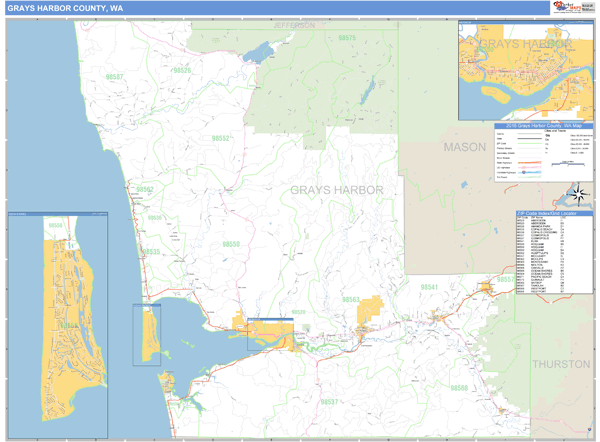Click the JEFFERSON county label
The image size is (600, 442).
[x=294, y=26]
